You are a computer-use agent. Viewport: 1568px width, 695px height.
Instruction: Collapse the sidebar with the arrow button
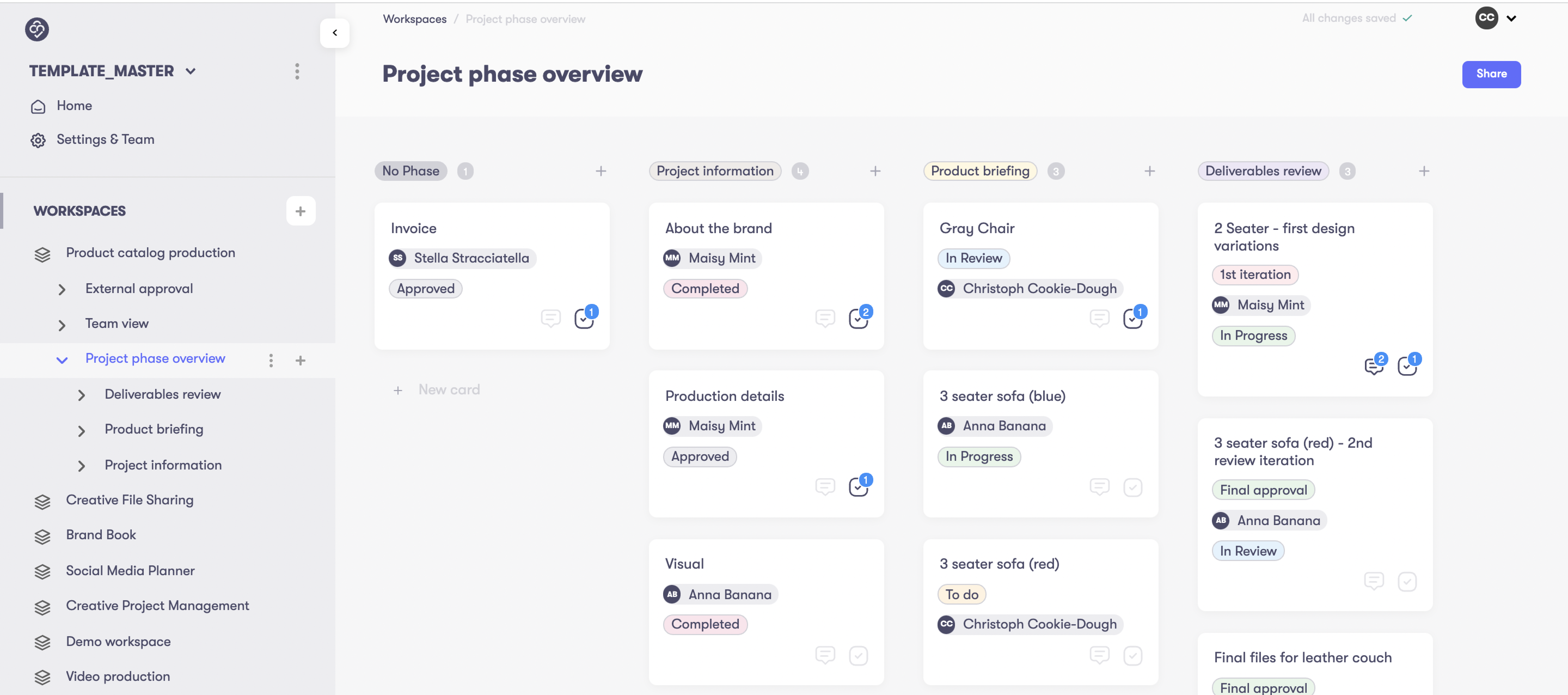pos(334,33)
